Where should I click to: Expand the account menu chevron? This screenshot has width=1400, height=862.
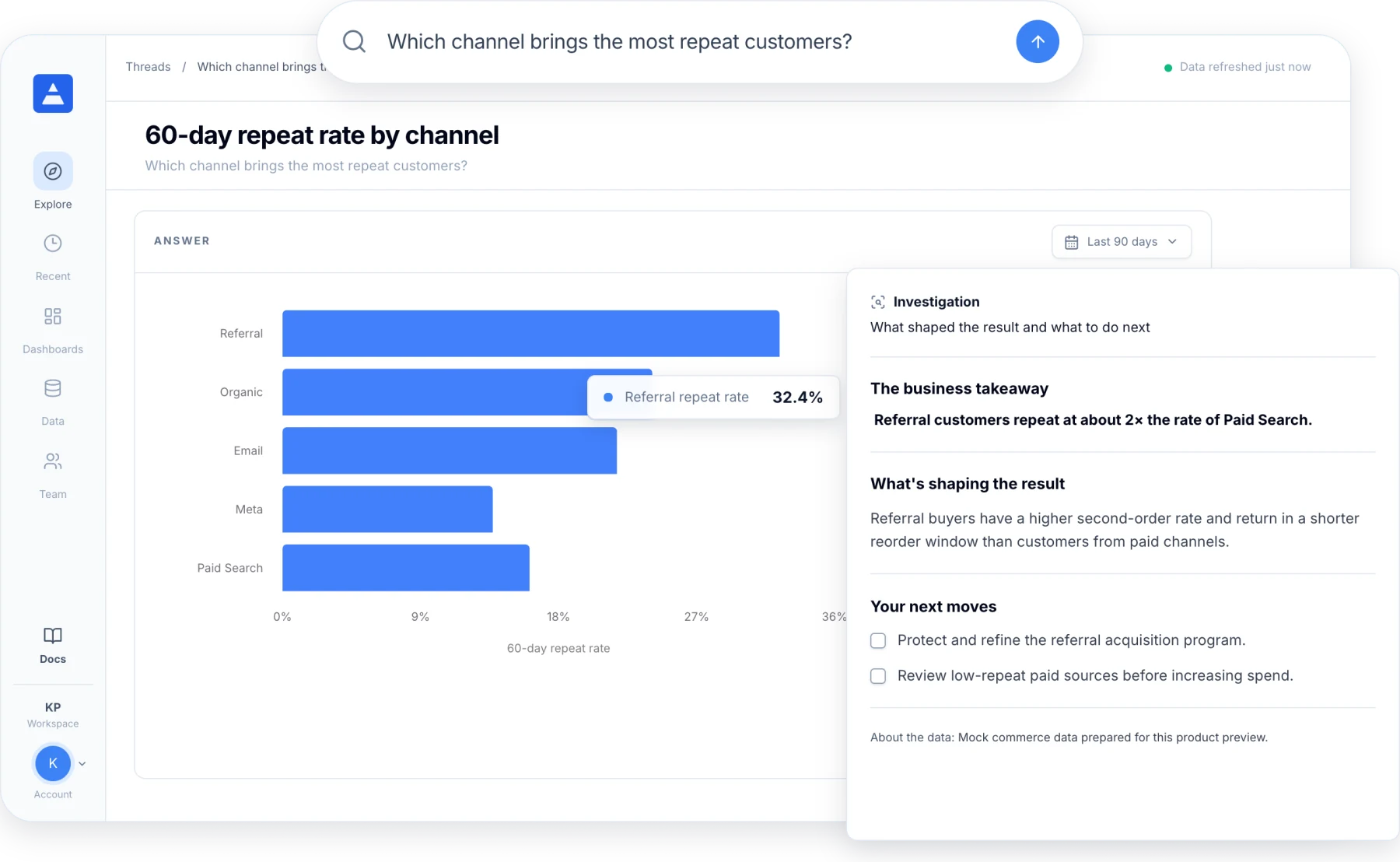(x=82, y=764)
